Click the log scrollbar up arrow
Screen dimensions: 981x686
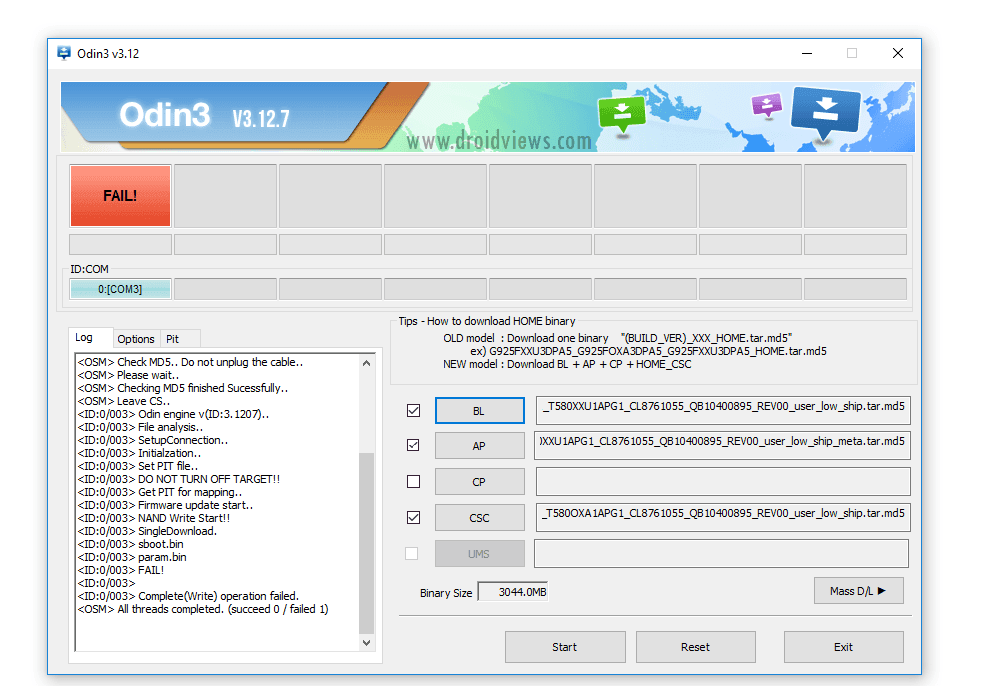coord(367,363)
